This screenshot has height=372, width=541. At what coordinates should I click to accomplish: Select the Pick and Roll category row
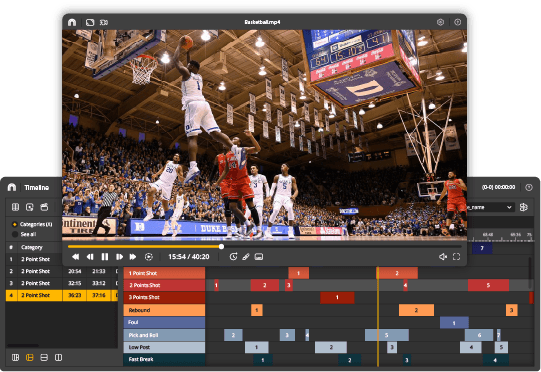[x=164, y=335]
